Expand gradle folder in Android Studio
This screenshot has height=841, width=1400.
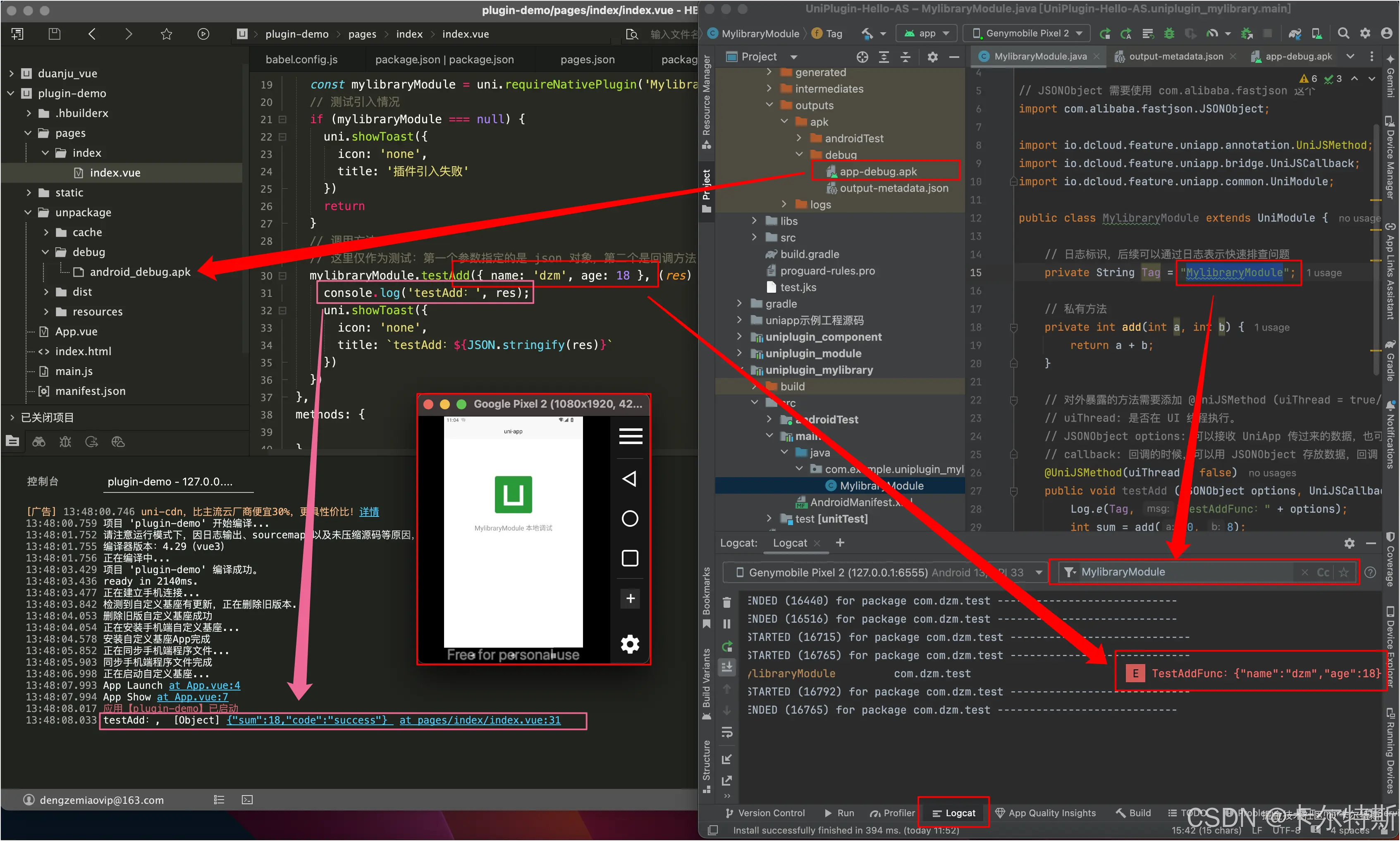(739, 304)
